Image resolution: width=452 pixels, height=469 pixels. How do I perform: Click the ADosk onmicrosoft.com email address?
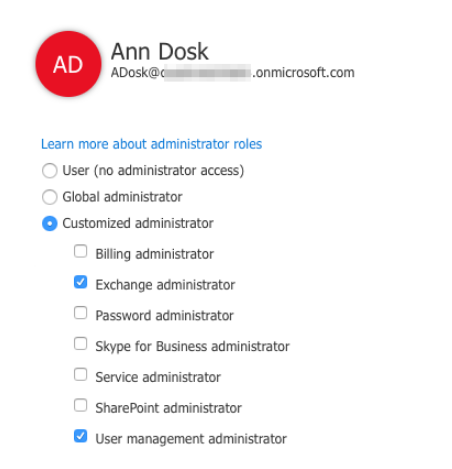pyautogui.click(x=233, y=72)
